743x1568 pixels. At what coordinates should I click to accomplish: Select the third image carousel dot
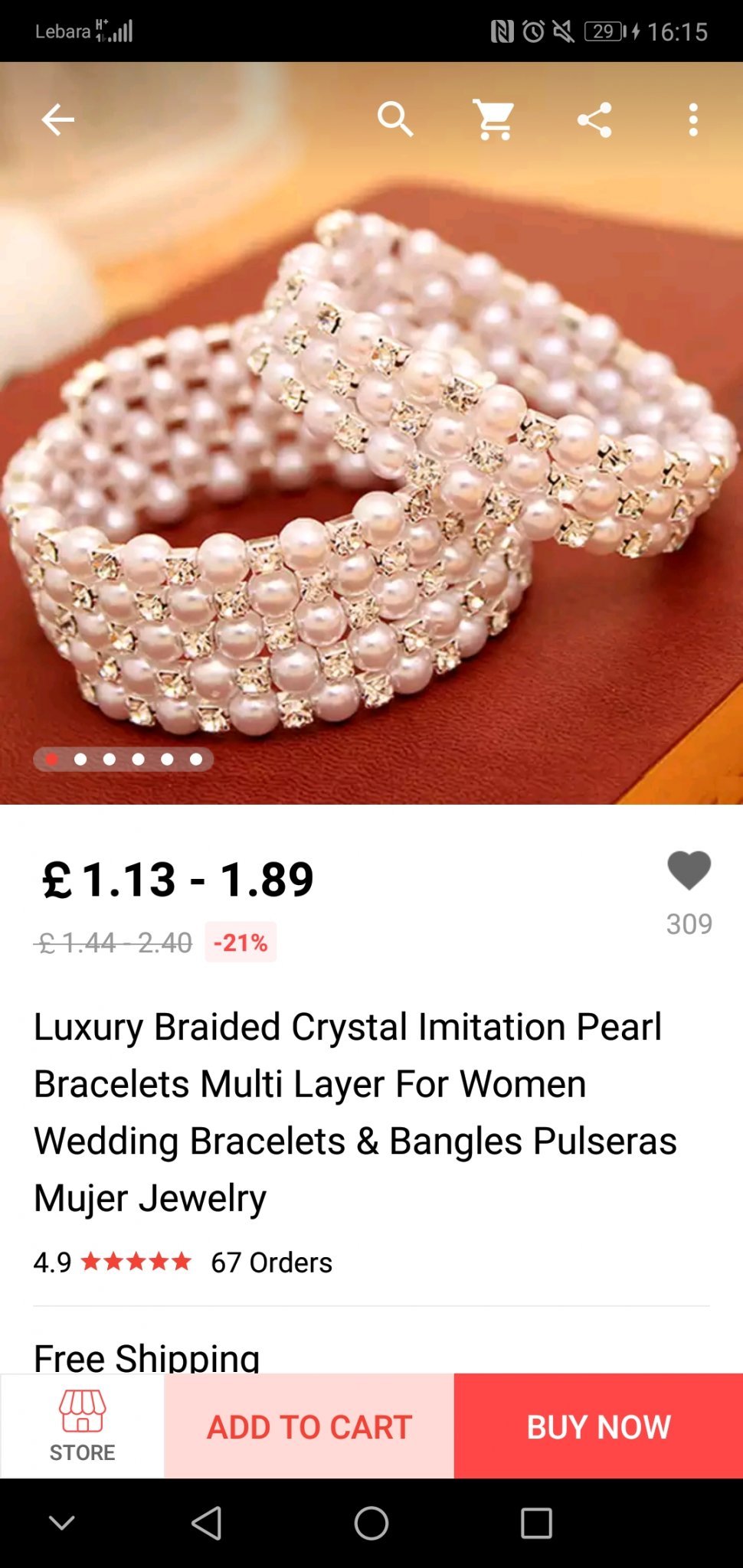(x=110, y=759)
